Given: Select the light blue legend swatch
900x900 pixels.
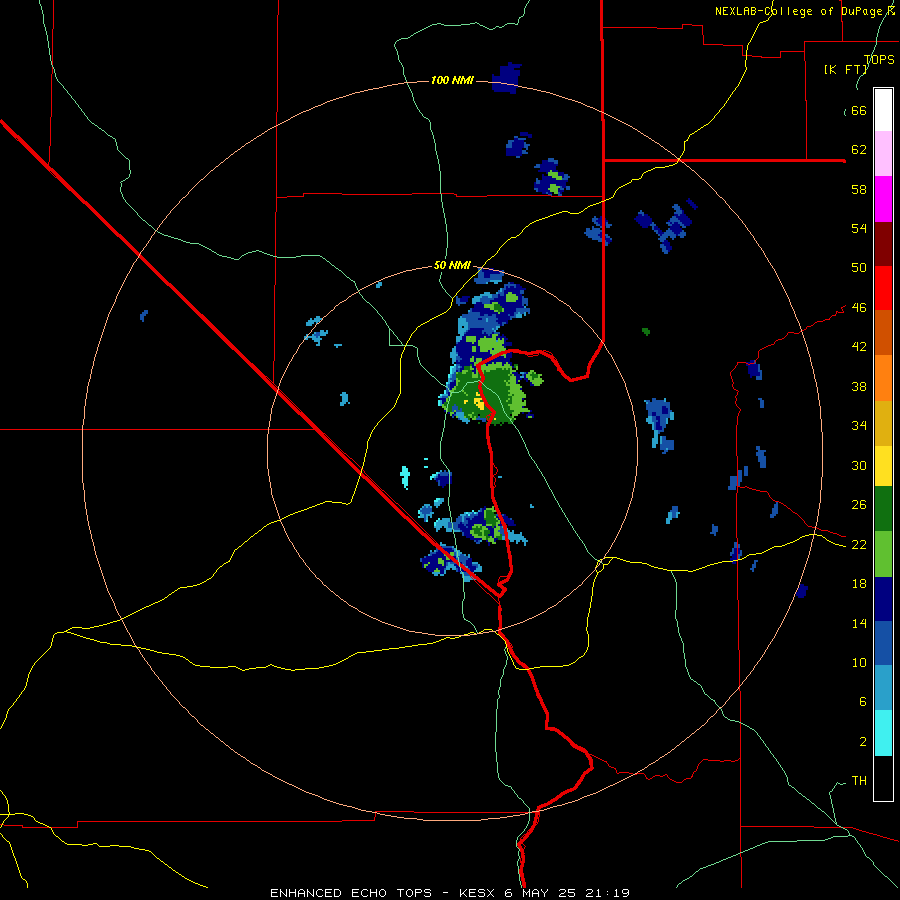Looking at the screenshot, I should coord(883,688).
